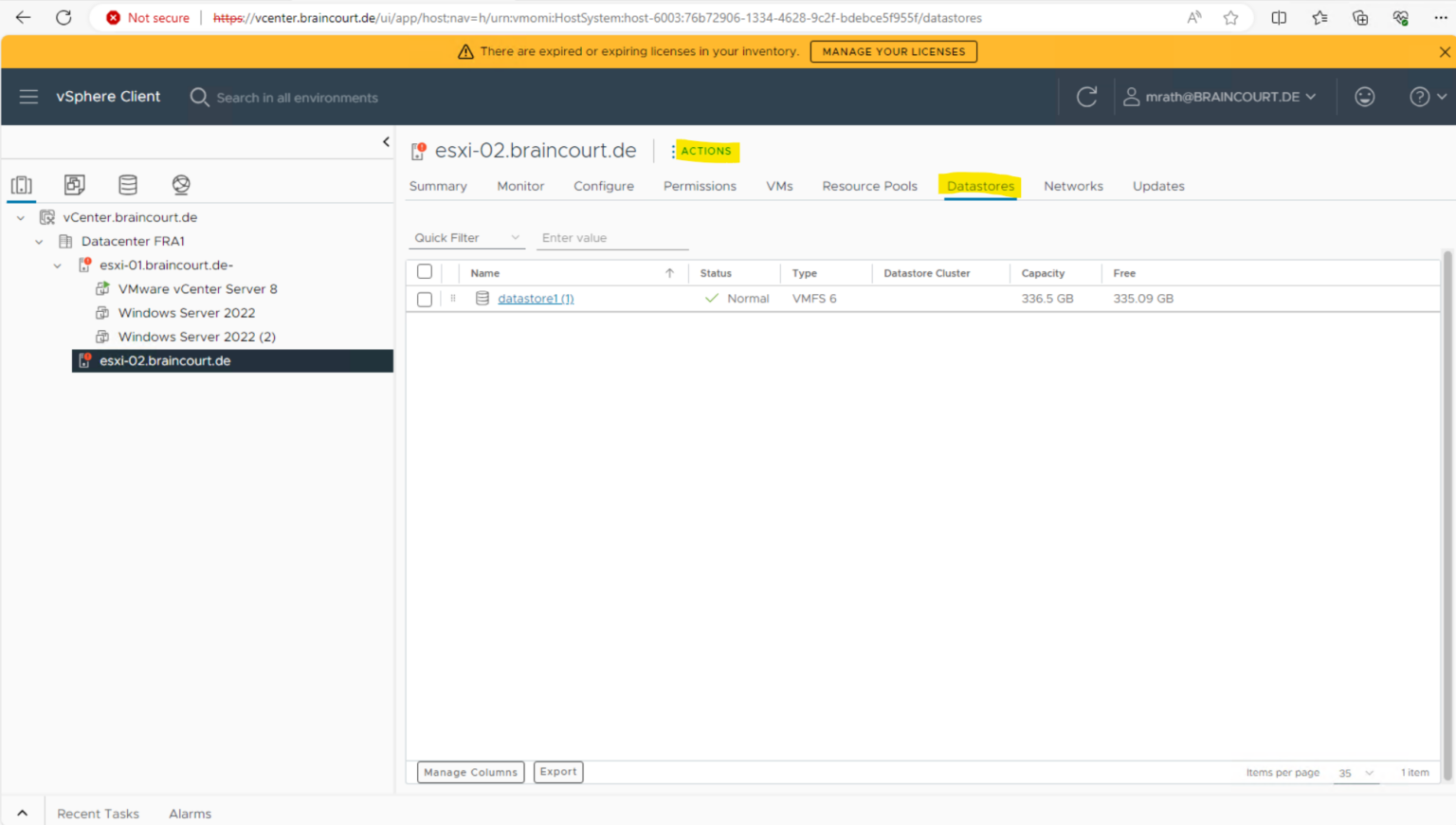This screenshot has width=1456, height=825.
Task: Check the datastore1 (1) row checkbox
Action: 425,299
